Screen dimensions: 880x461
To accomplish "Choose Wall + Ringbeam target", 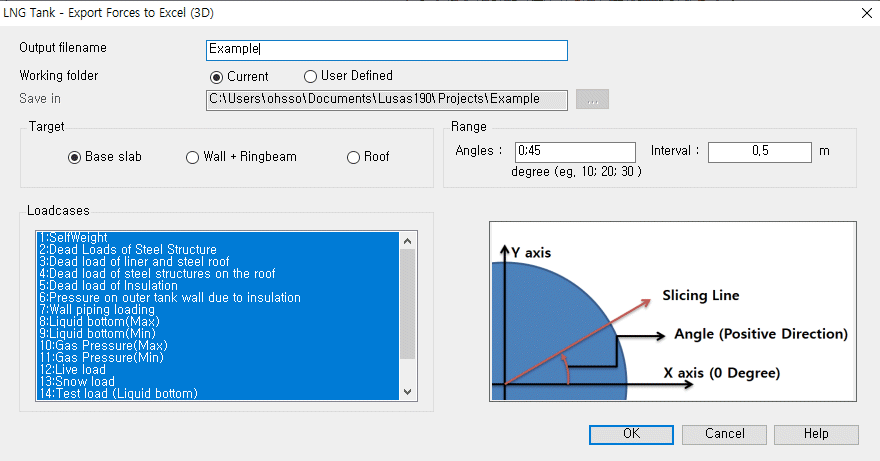I will coord(193,157).
